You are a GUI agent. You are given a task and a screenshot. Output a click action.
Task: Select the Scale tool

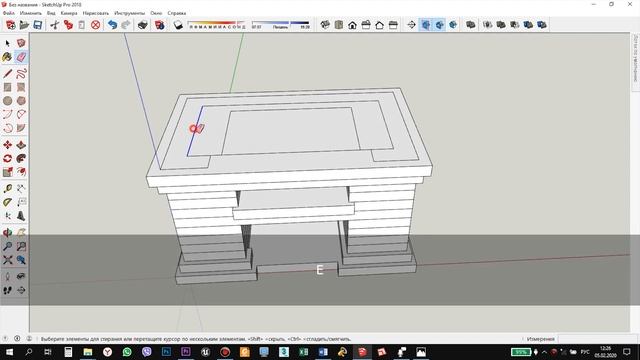pos(7,172)
